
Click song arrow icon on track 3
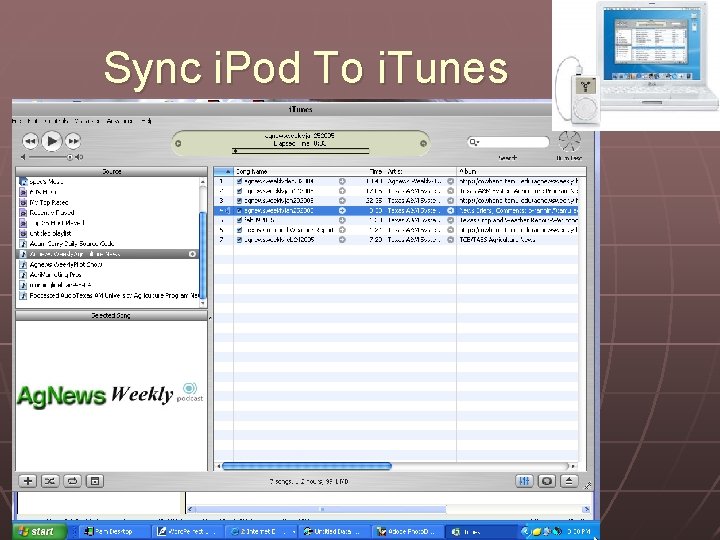(342, 201)
